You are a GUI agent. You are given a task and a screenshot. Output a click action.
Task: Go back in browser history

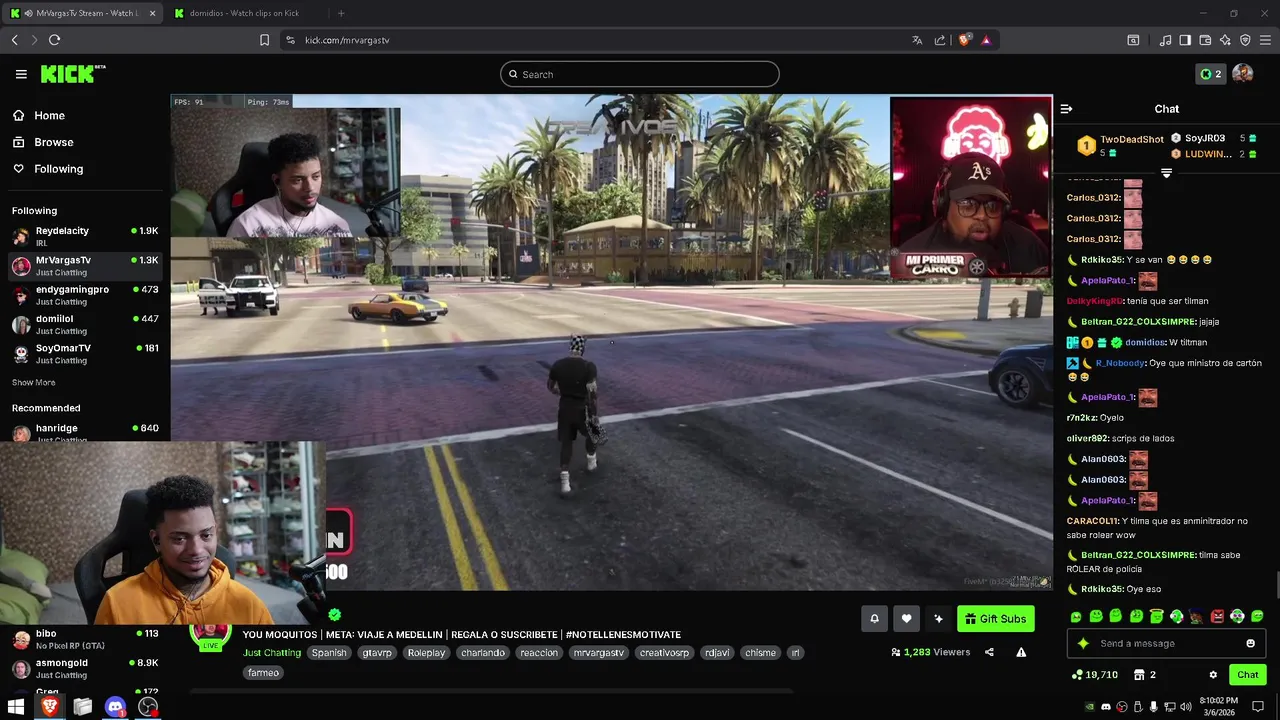click(15, 40)
